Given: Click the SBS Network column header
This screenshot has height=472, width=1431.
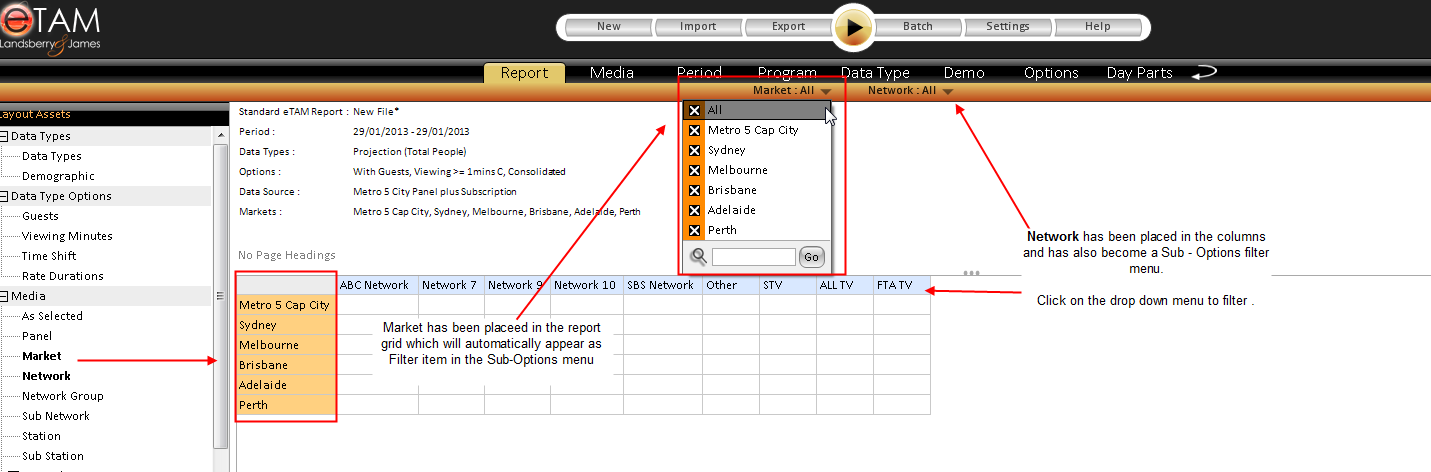Looking at the screenshot, I should (x=663, y=285).
